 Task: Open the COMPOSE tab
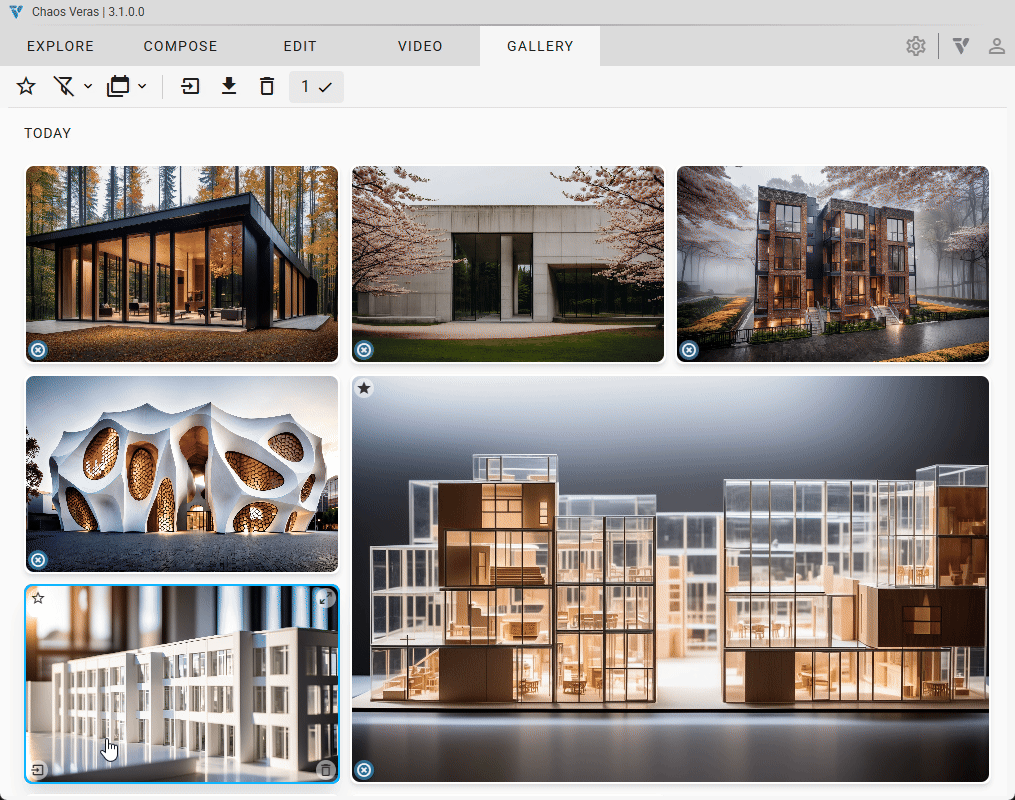[x=180, y=46]
